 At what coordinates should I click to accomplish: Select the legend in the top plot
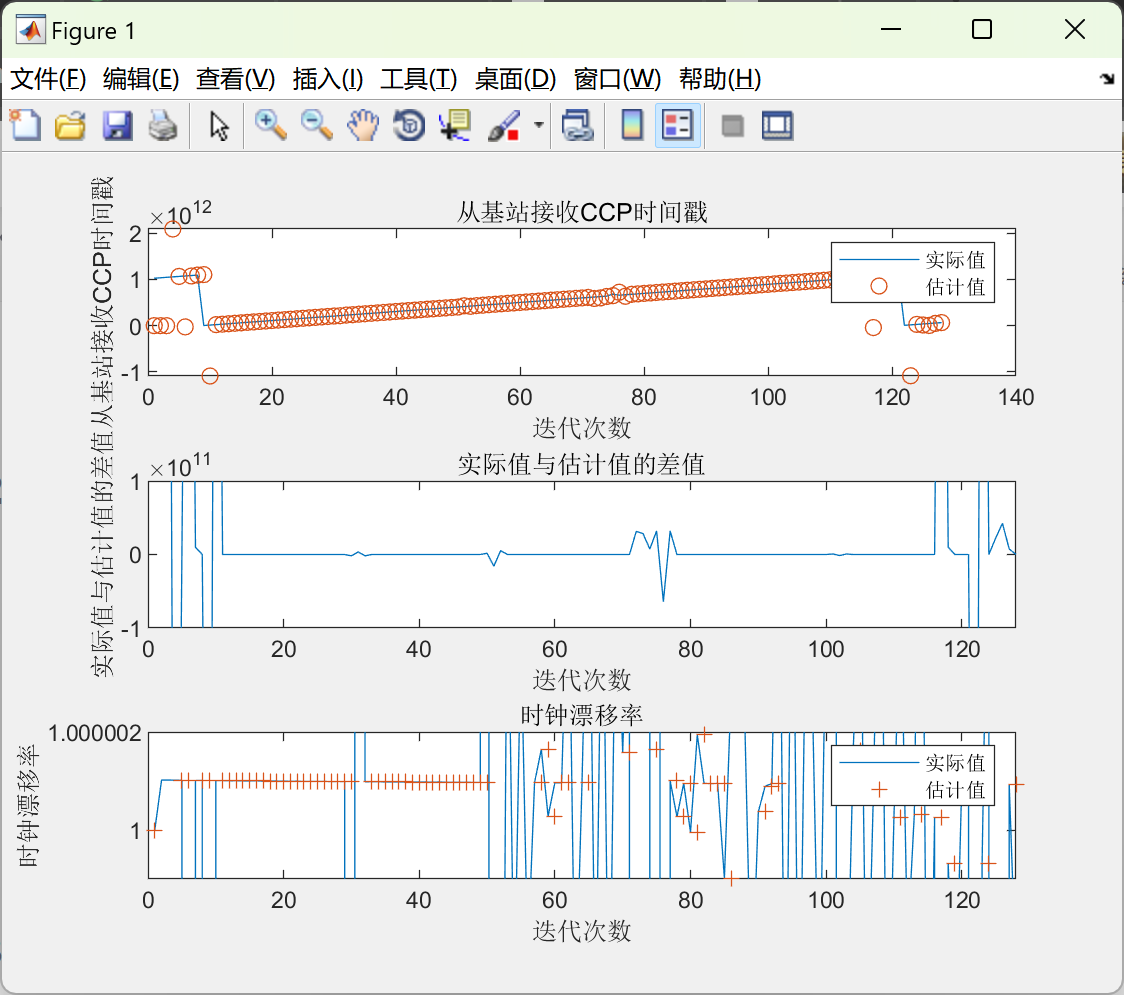tap(913, 272)
